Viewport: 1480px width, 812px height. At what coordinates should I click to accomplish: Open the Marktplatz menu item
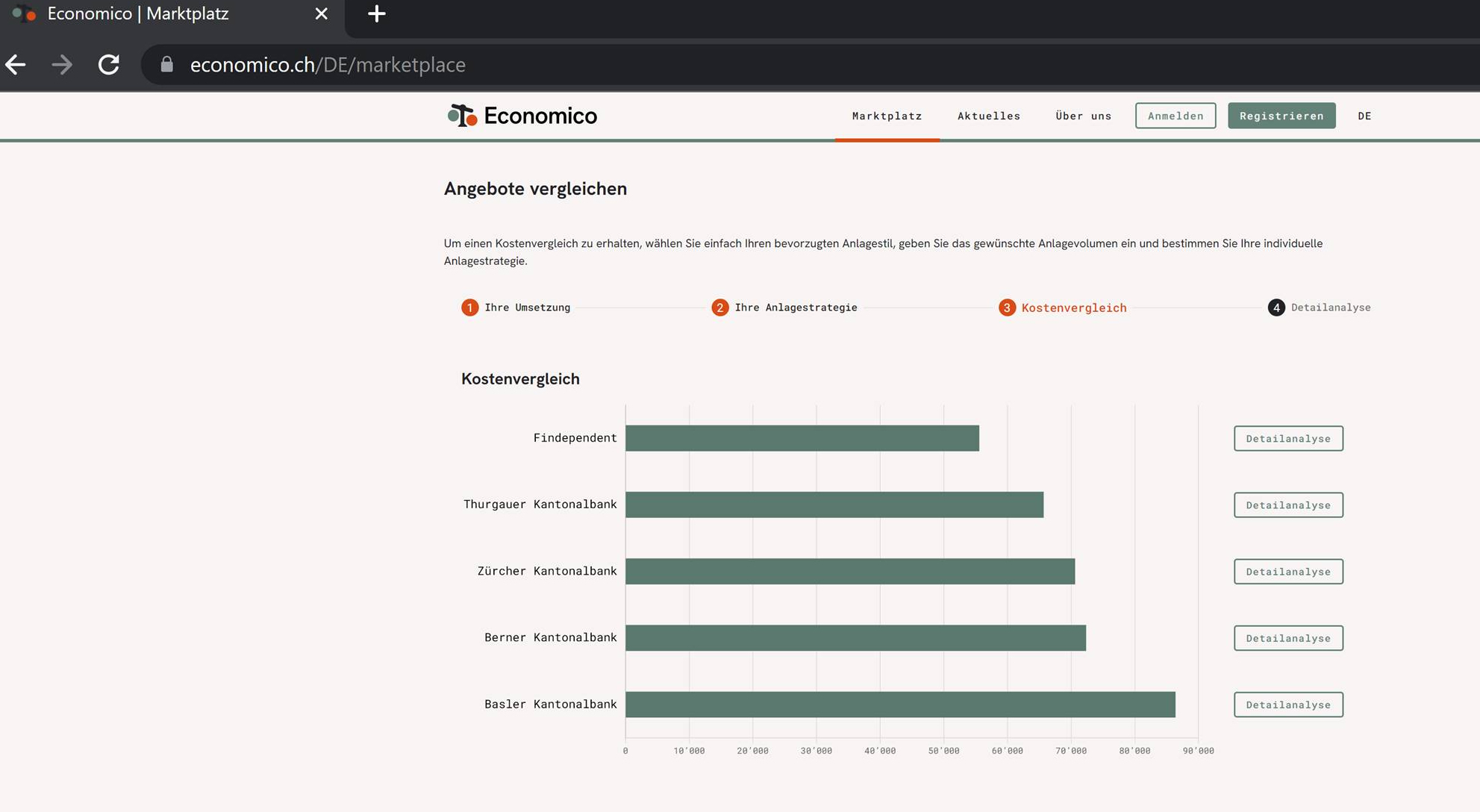(887, 116)
